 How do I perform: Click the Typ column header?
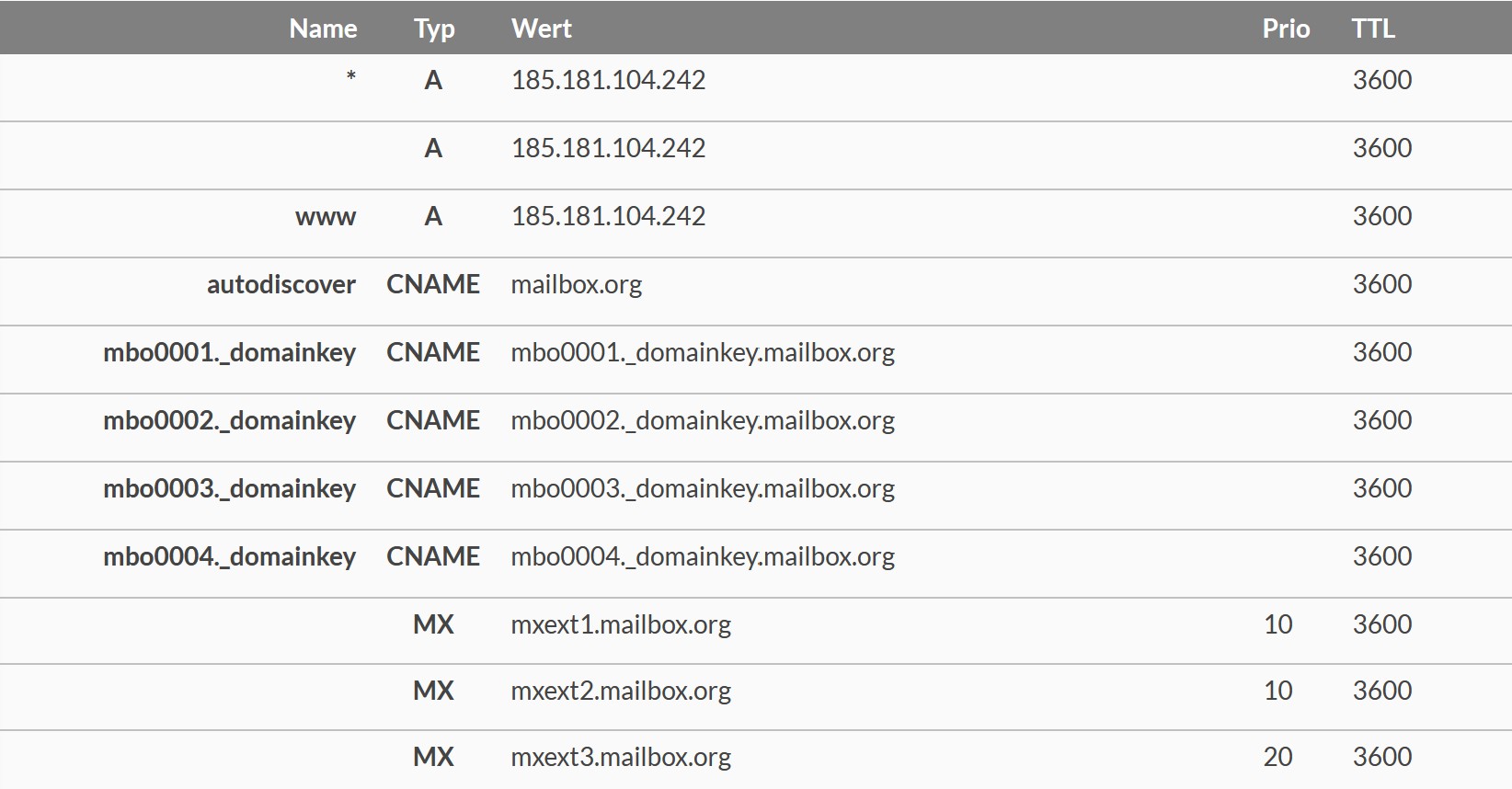tap(434, 29)
